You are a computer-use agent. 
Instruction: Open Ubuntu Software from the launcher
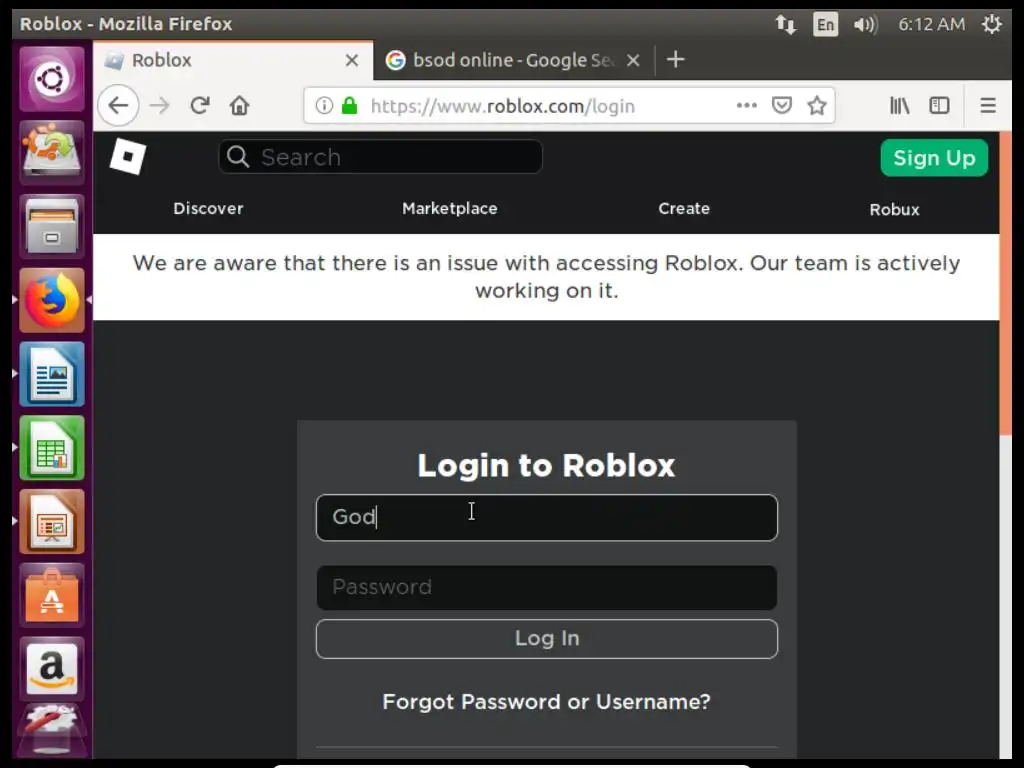52,596
